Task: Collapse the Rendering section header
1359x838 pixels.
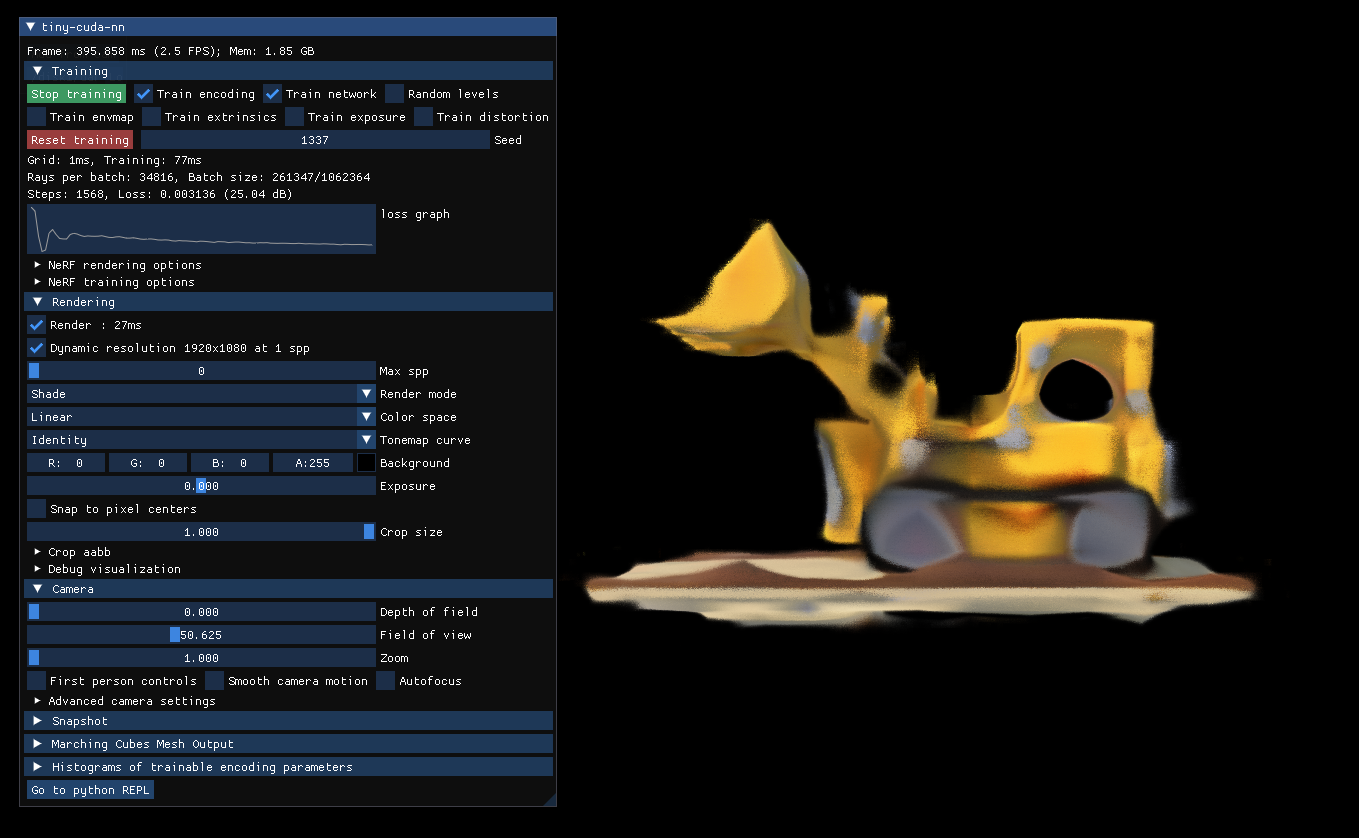Action: (x=288, y=302)
